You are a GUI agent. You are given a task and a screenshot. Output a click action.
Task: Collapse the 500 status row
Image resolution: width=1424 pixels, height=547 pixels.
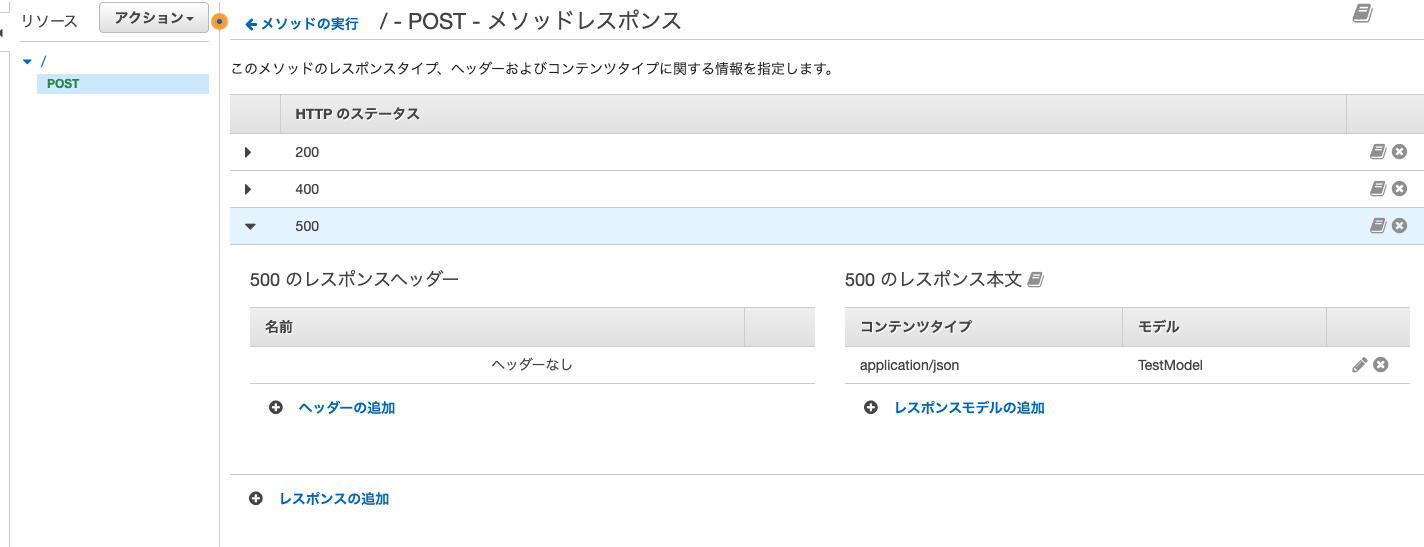pos(250,227)
